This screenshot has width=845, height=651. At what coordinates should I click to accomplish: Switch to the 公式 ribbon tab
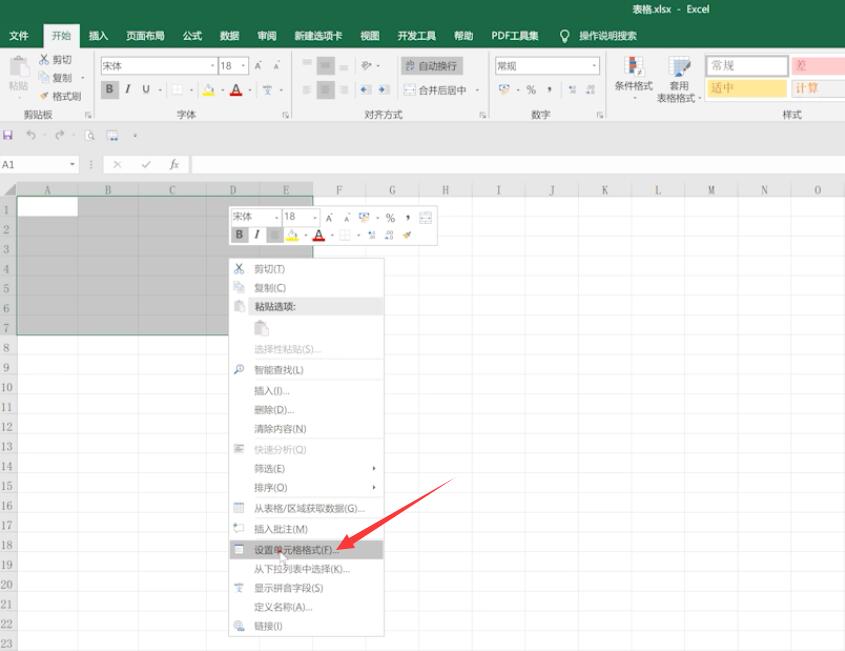[x=192, y=36]
